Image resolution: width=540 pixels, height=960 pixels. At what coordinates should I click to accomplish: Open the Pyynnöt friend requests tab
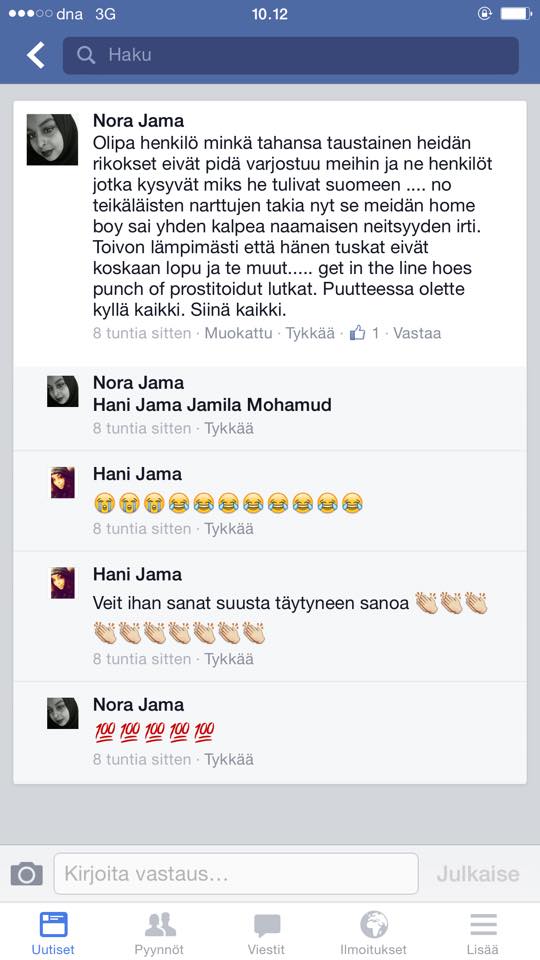click(159, 934)
